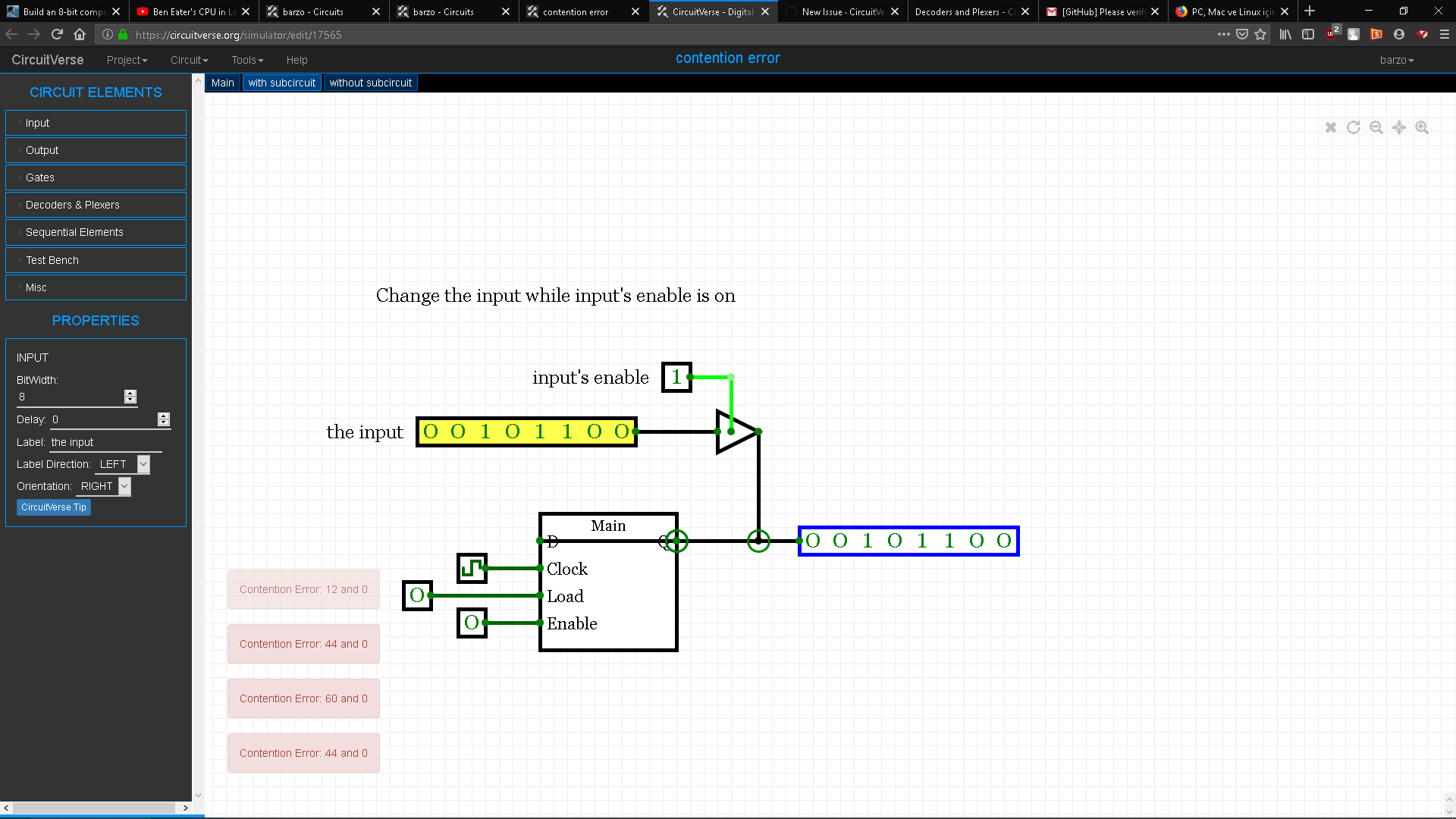Expand the Gates category in Circuit Elements
This screenshot has height=819, width=1456.
(x=96, y=177)
